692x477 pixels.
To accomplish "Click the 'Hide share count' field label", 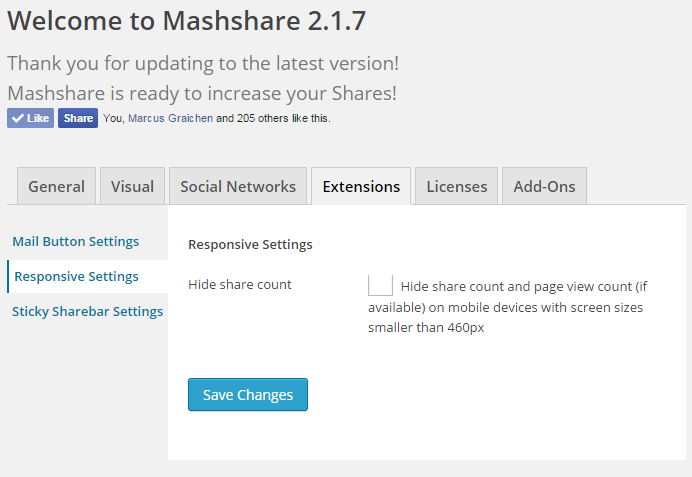I will (240, 285).
